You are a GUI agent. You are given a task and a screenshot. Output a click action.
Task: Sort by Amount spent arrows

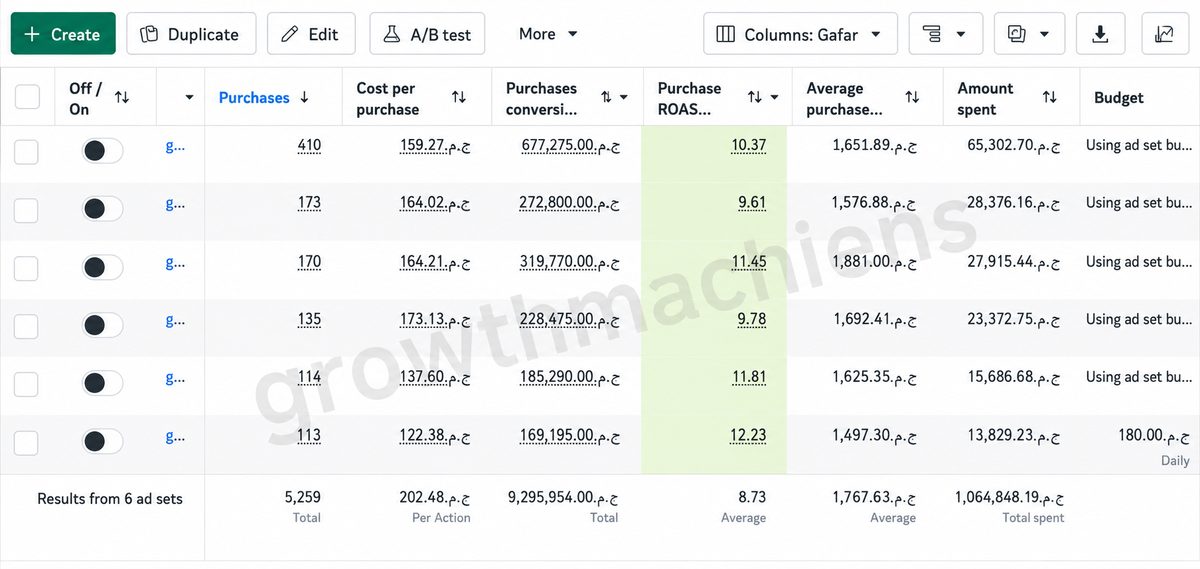(x=1049, y=97)
